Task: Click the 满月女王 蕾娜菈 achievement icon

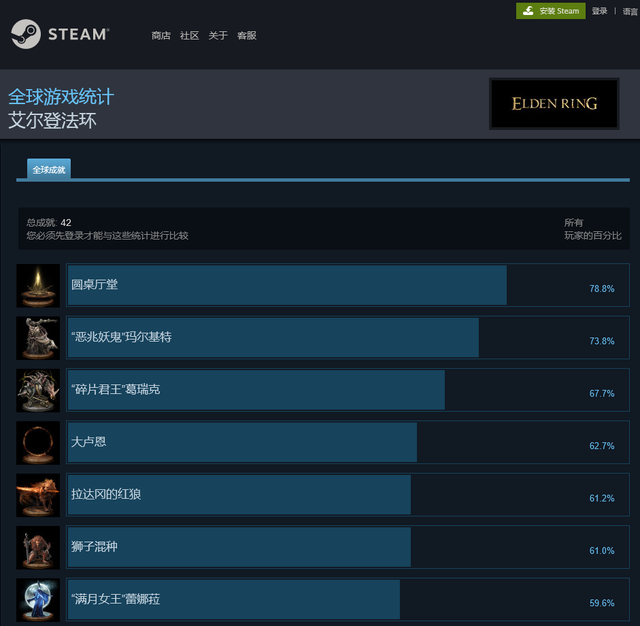Action: tap(38, 600)
